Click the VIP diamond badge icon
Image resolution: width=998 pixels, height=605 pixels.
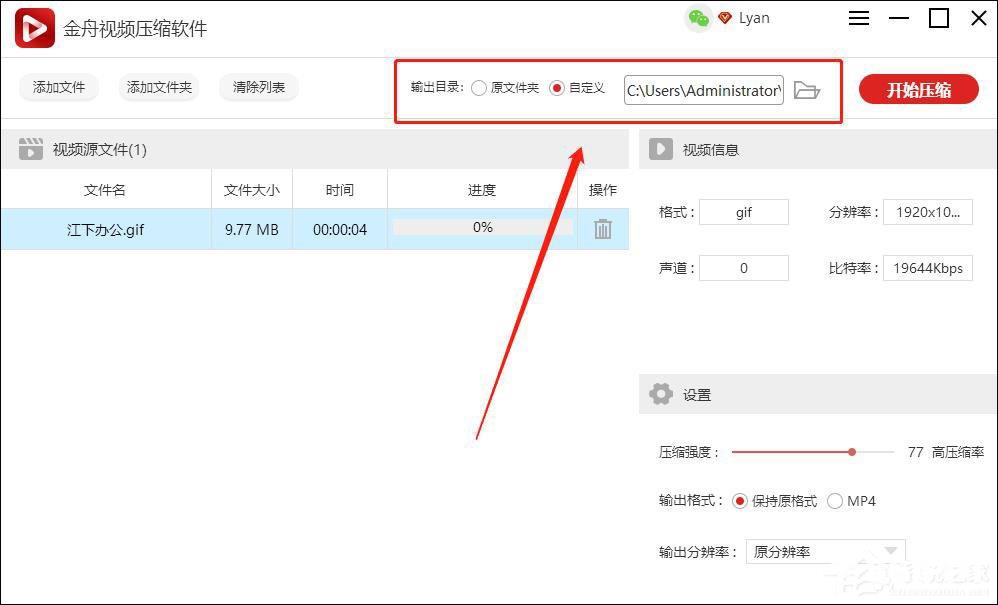click(x=724, y=18)
